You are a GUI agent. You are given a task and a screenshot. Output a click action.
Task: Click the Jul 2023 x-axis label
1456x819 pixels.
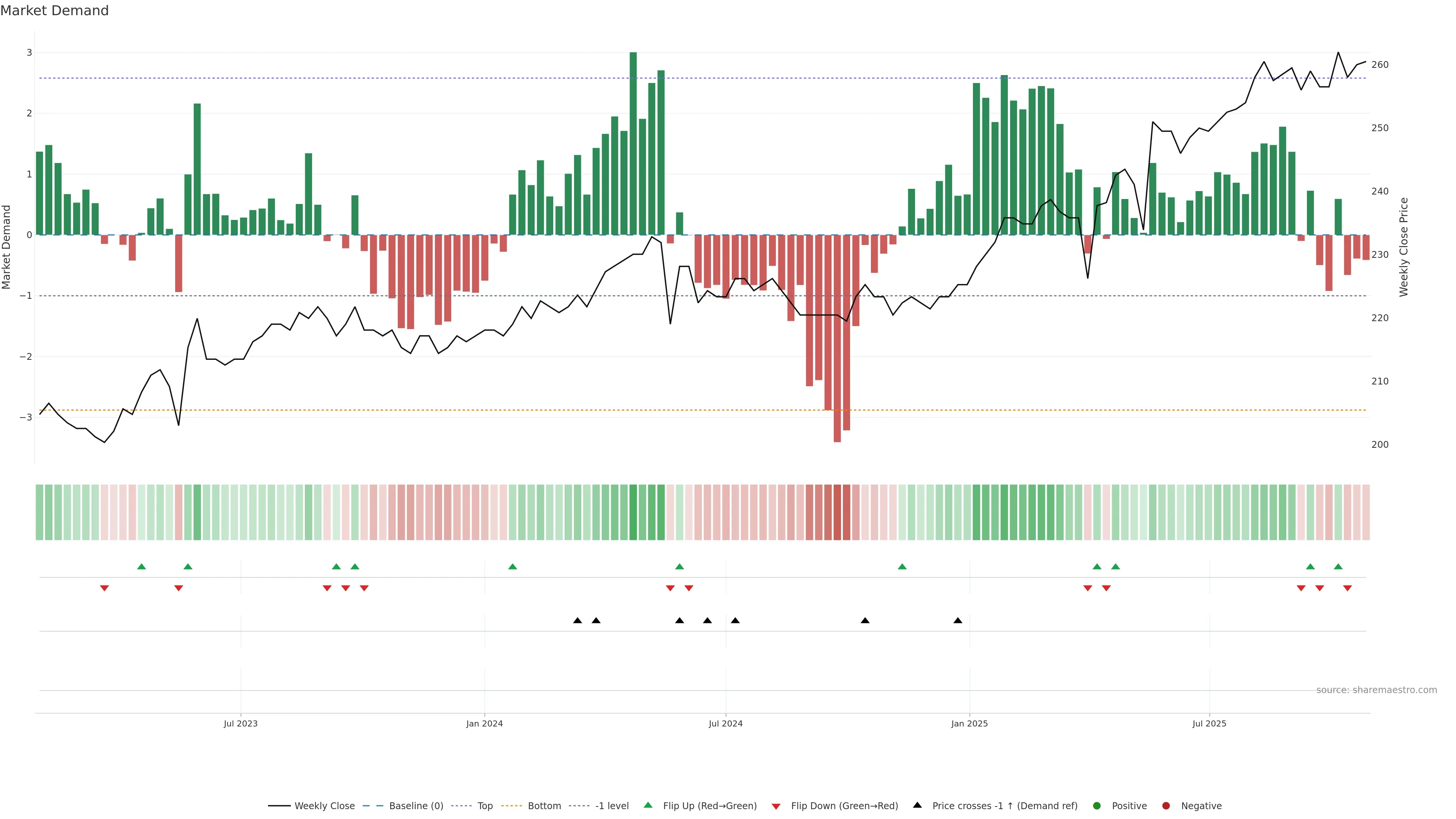click(241, 724)
